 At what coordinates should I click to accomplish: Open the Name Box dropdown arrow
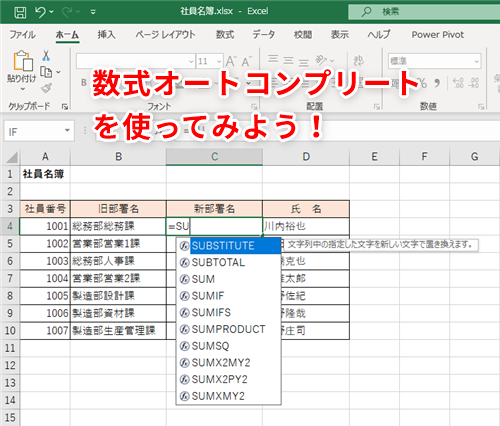click(67, 131)
